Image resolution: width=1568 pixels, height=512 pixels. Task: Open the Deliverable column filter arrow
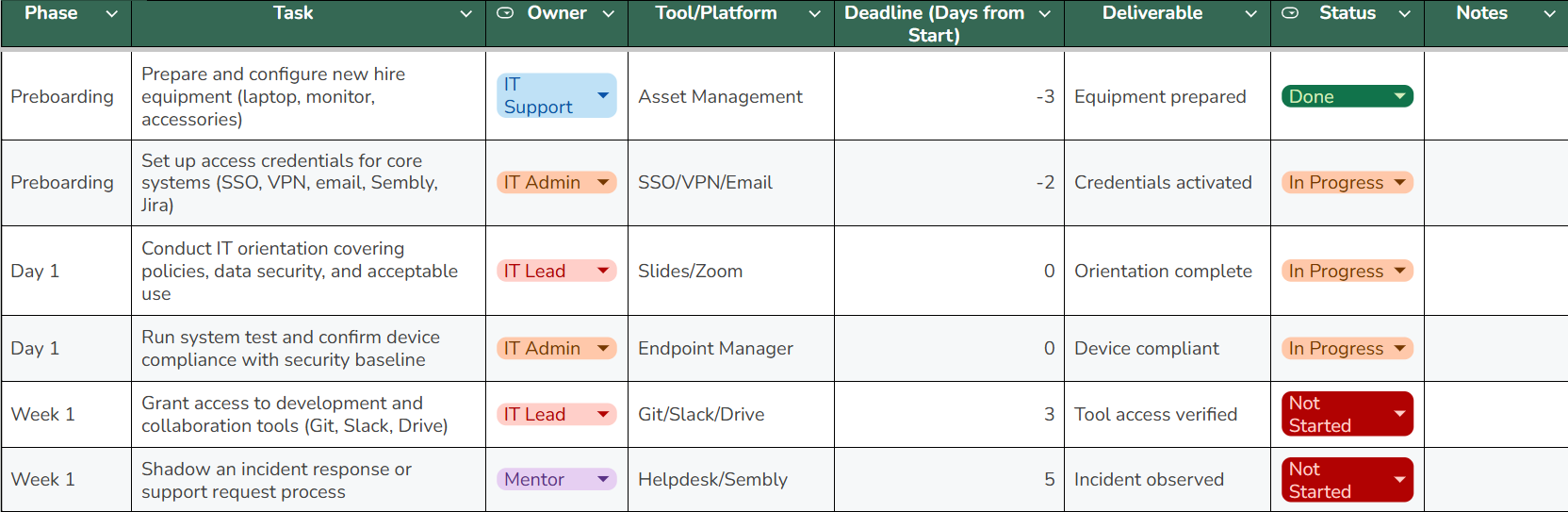(1250, 14)
